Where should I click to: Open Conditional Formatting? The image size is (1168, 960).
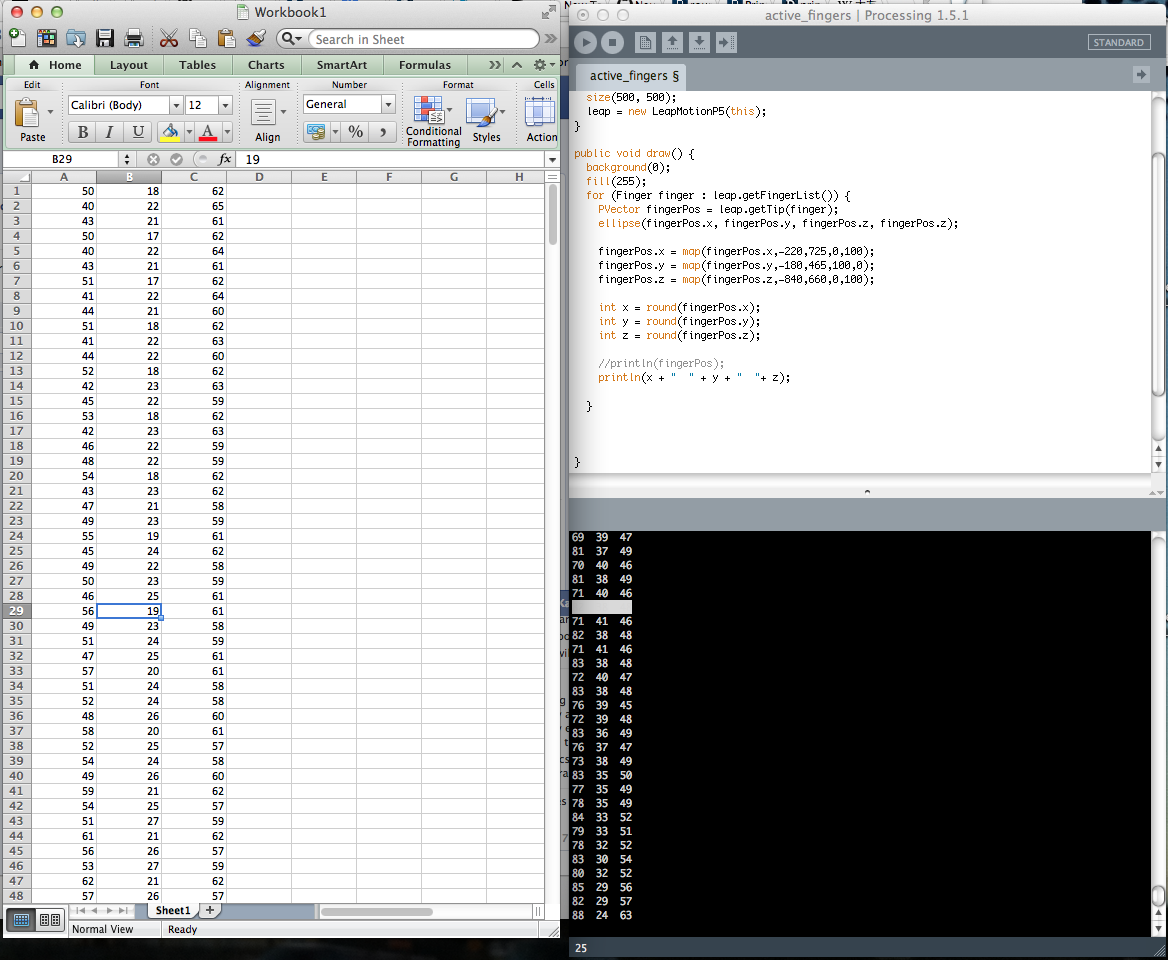(x=430, y=110)
